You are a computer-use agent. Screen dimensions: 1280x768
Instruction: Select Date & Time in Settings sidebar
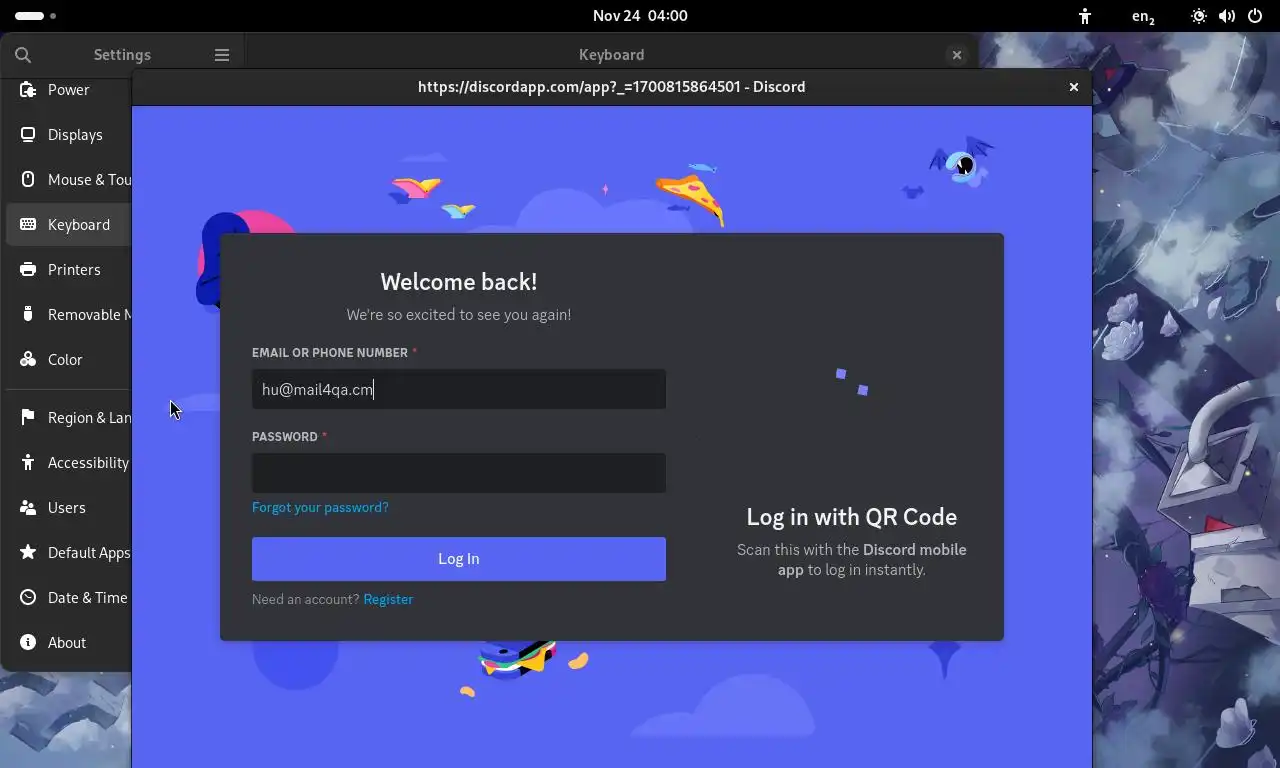(68, 598)
